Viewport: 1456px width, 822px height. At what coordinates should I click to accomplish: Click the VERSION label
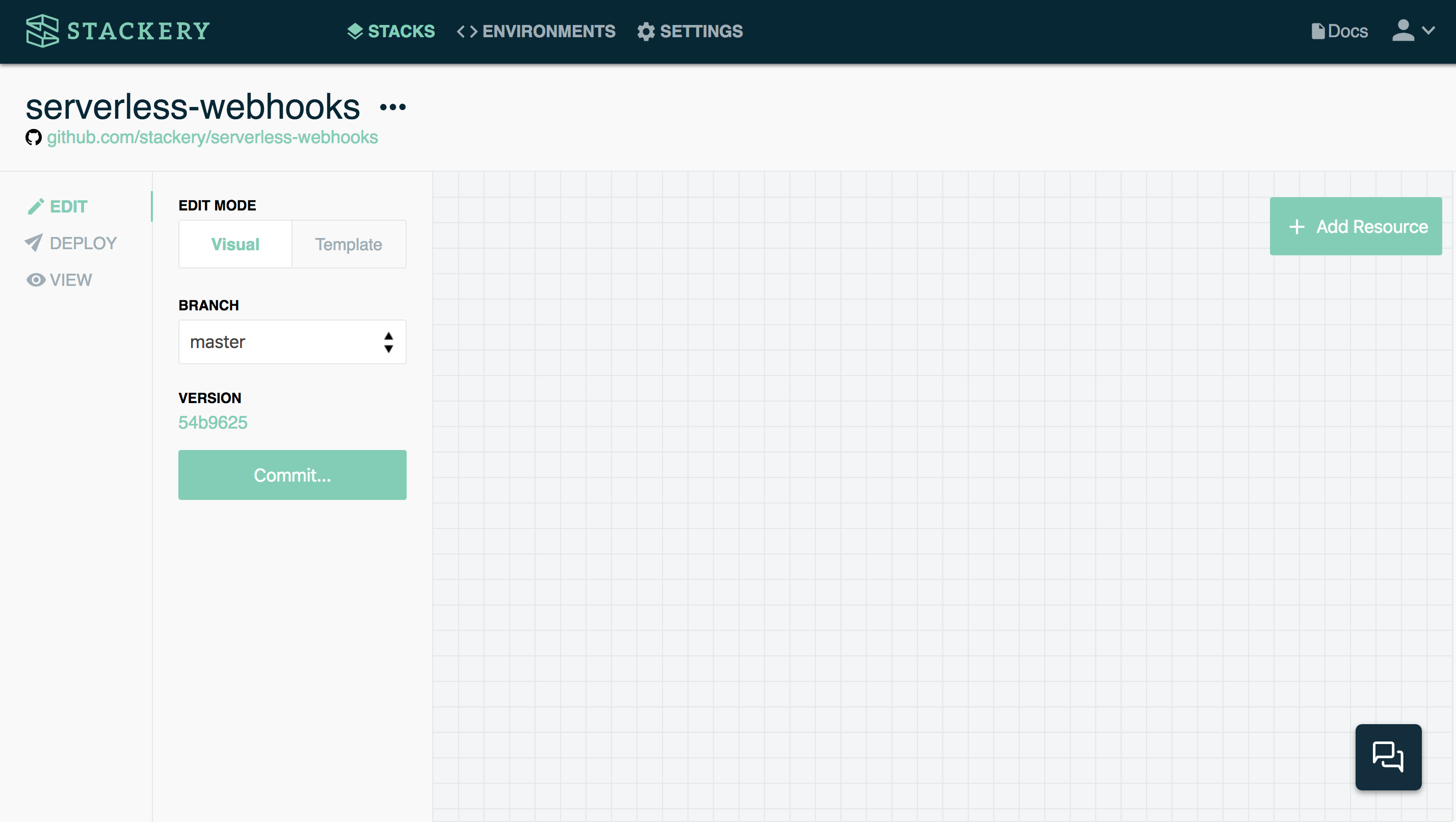coord(209,398)
